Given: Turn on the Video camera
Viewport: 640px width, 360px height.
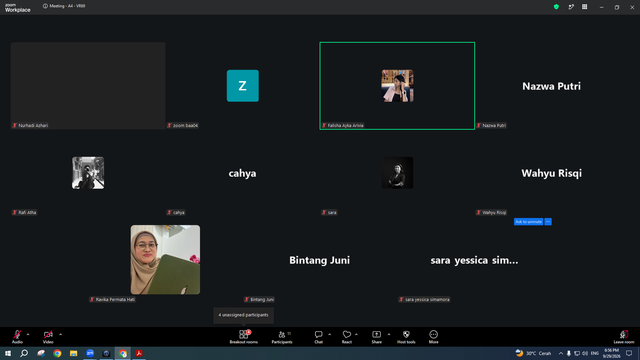Looking at the screenshot, I should tap(48, 337).
